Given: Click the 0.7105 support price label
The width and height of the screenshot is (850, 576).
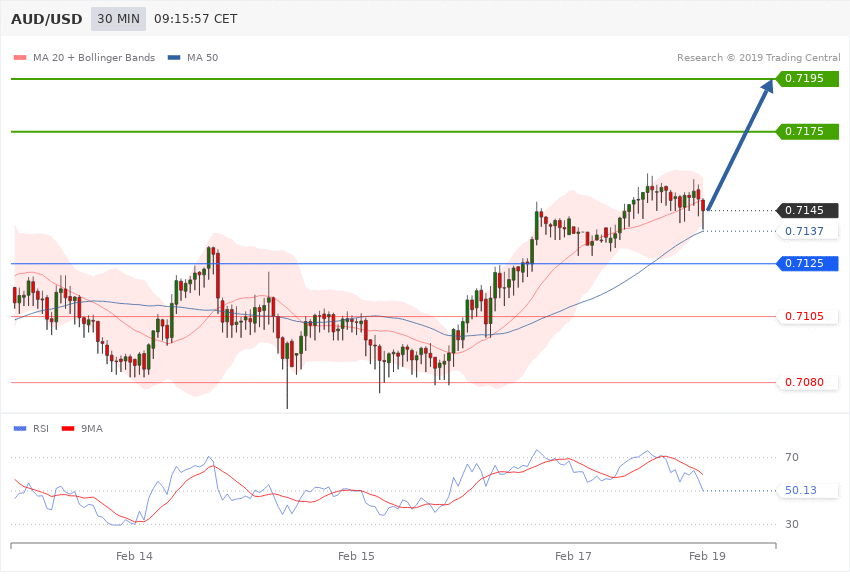Looking at the screenshot, I should [808, 316].
